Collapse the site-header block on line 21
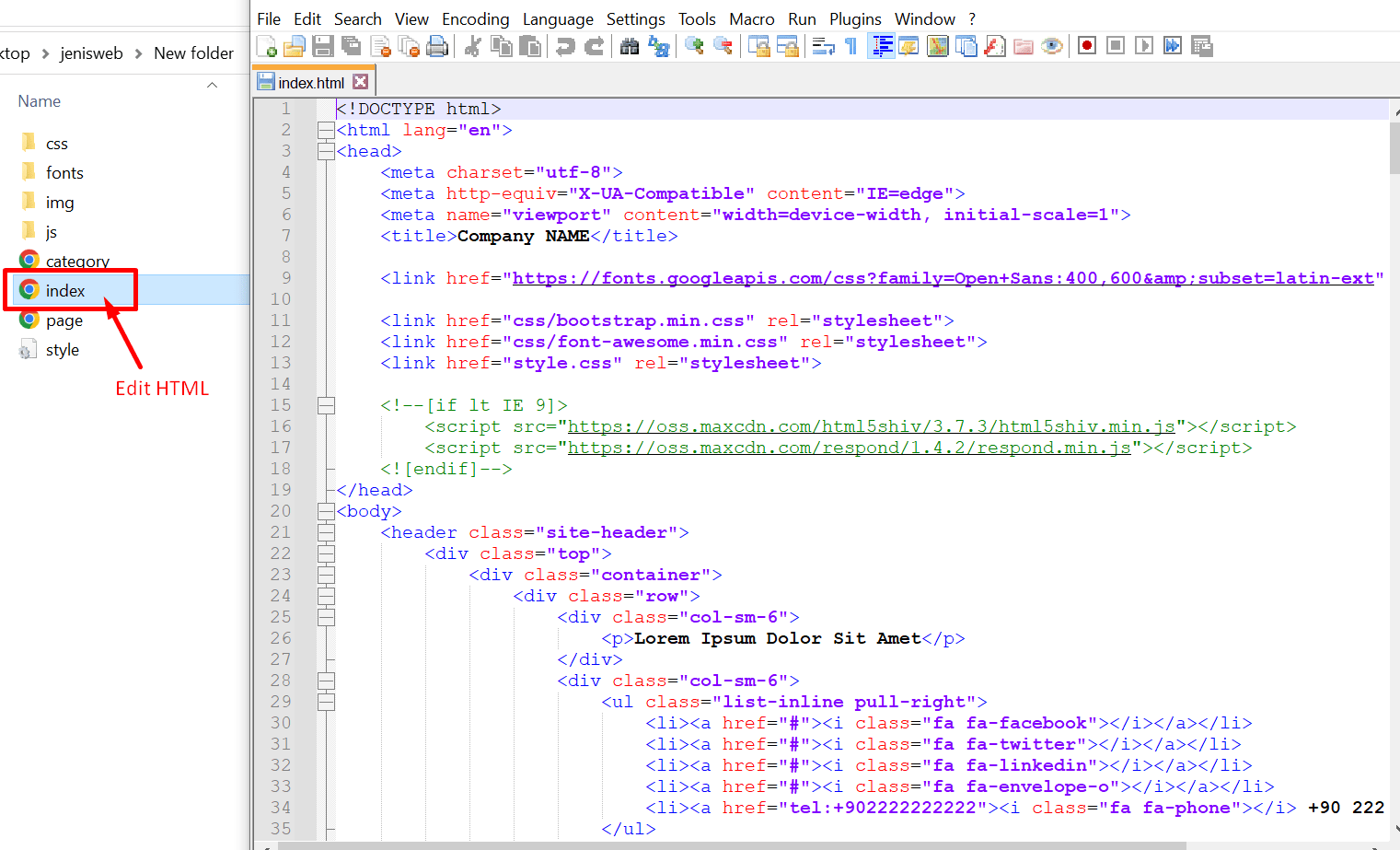Screen dimensions: 1400x850 tap(326, 532)
